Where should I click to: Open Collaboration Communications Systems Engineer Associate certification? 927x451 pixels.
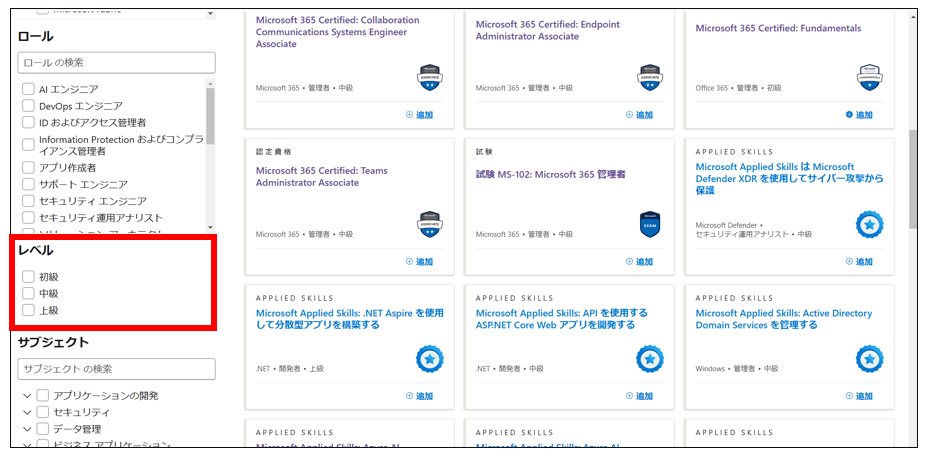338,32
